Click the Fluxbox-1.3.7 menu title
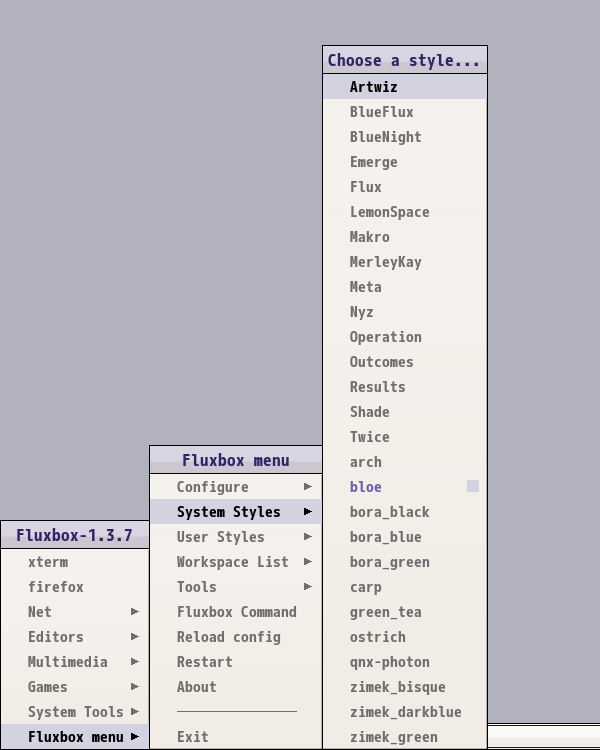The width and height of the screenshot is (600, 750). click(x=75, y=535)
